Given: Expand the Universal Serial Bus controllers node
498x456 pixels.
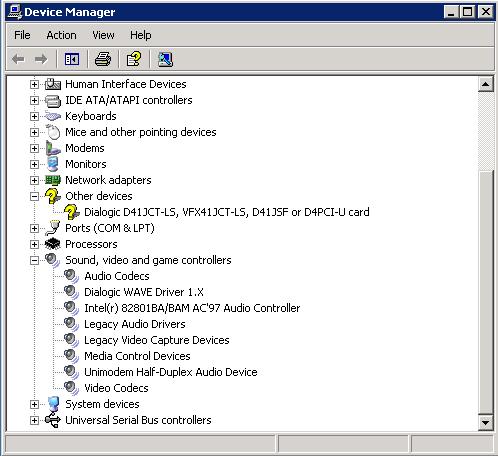Looking at the screenshot, I should 34,420.
